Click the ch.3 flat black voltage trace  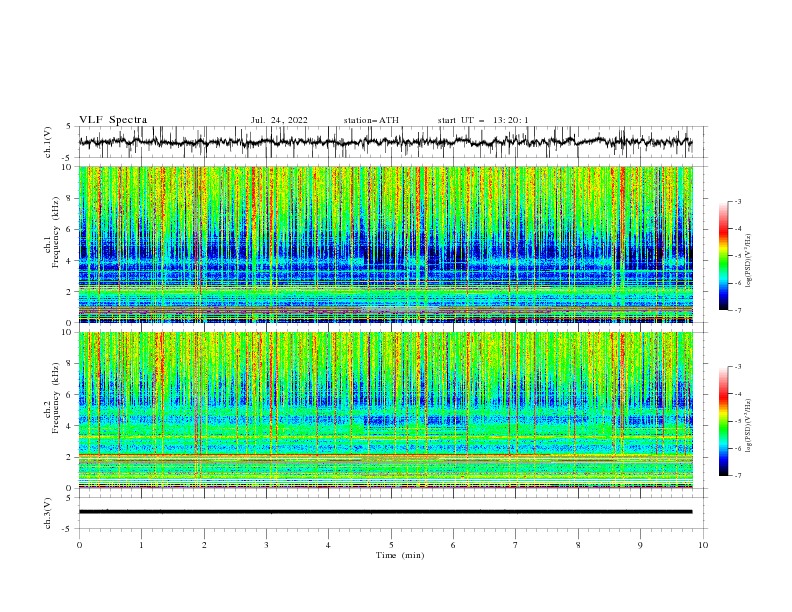tap(386, 512)
